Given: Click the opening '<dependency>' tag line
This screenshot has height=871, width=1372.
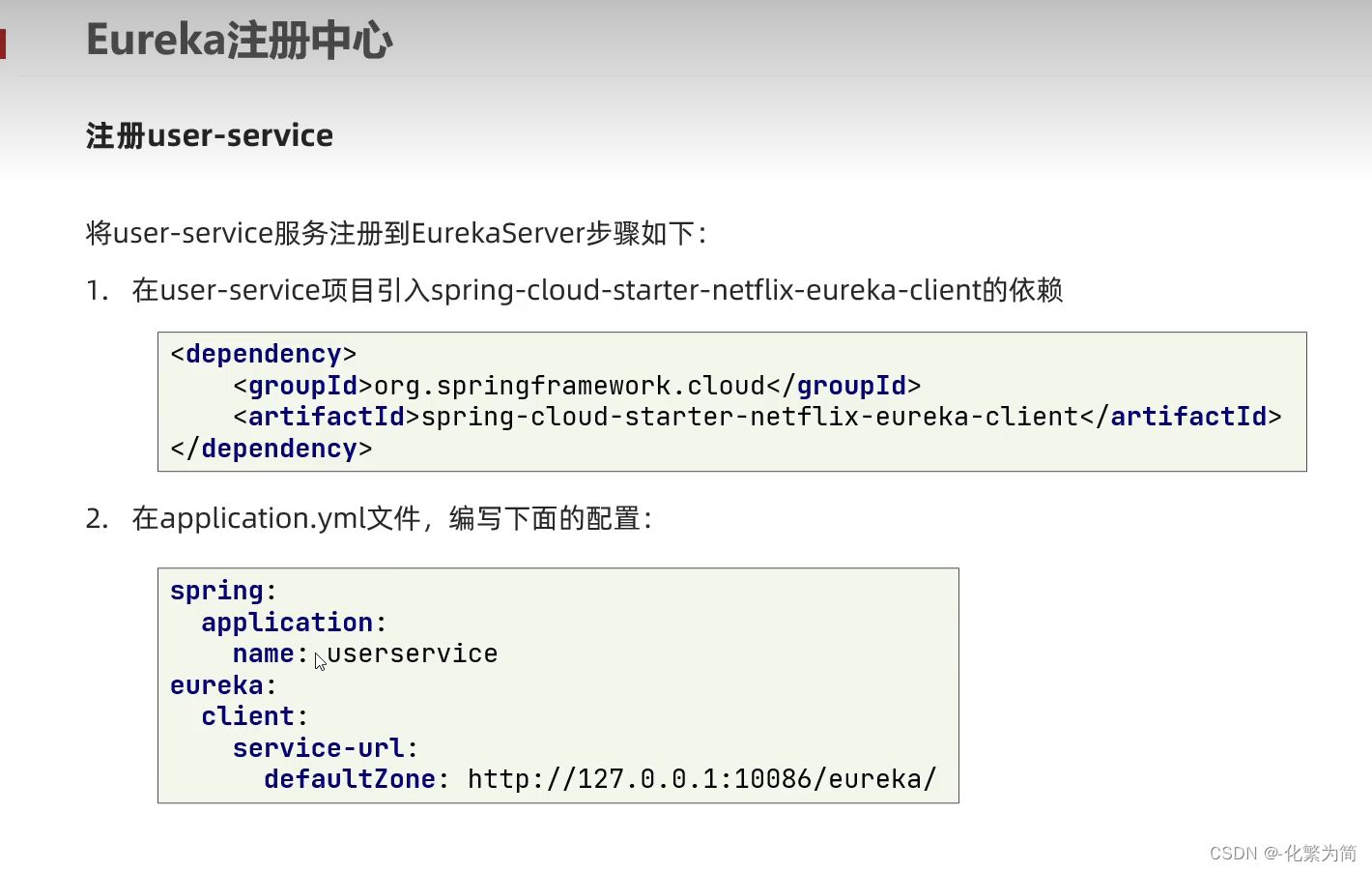Looking at the screenshot, I should coord(264,354).
